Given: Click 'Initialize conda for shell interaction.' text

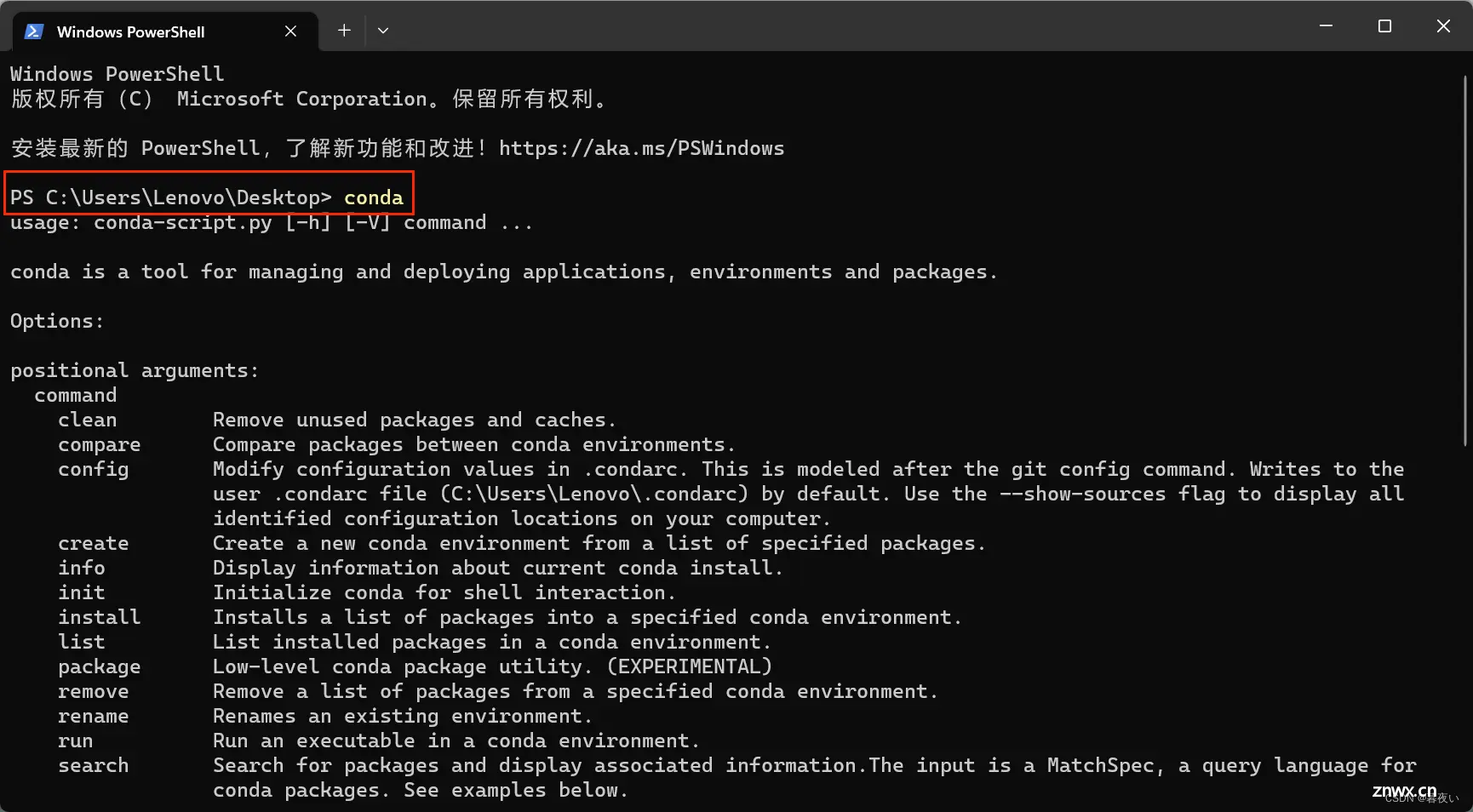Looking at the screenshot, I should pos(444,592).
